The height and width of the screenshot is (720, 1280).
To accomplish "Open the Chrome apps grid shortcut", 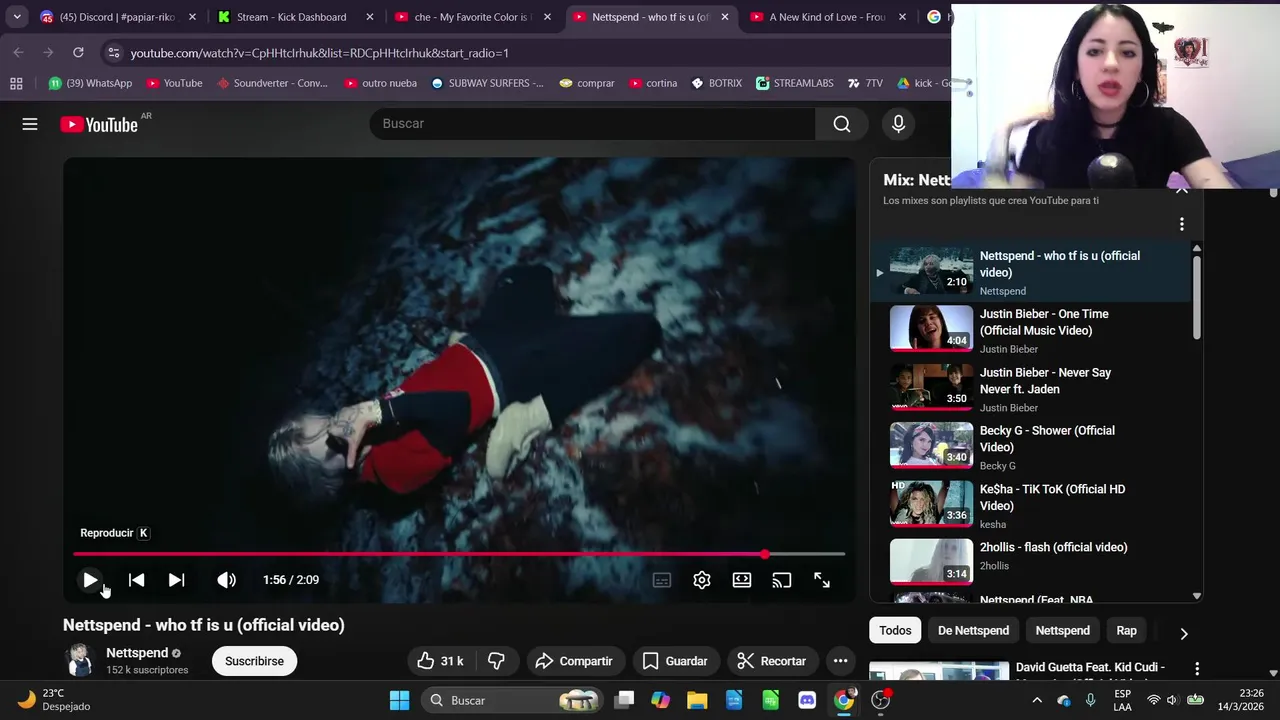I will point(16,83).
